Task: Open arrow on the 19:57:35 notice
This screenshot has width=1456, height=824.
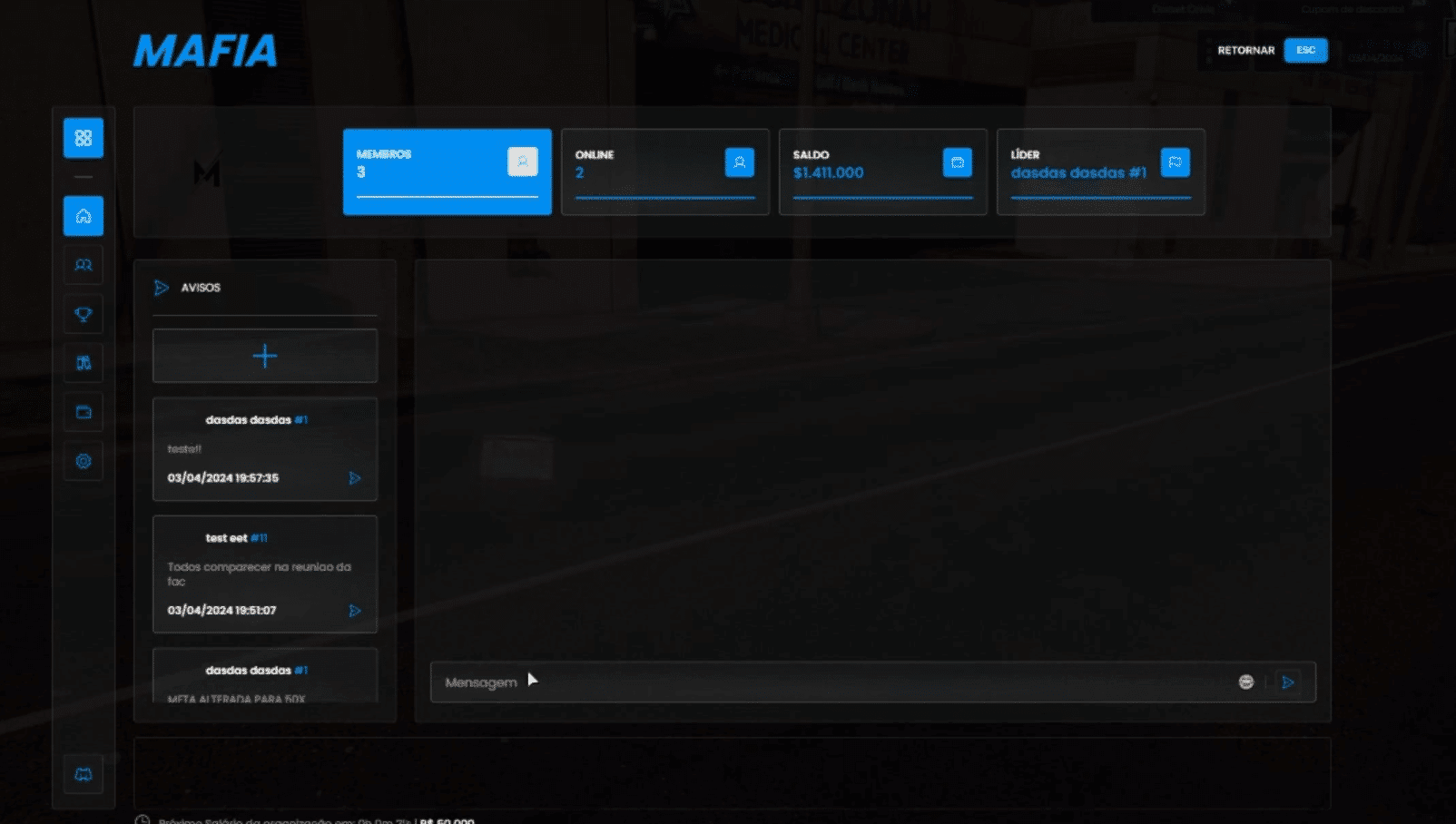Action: [x=355, y=478]
